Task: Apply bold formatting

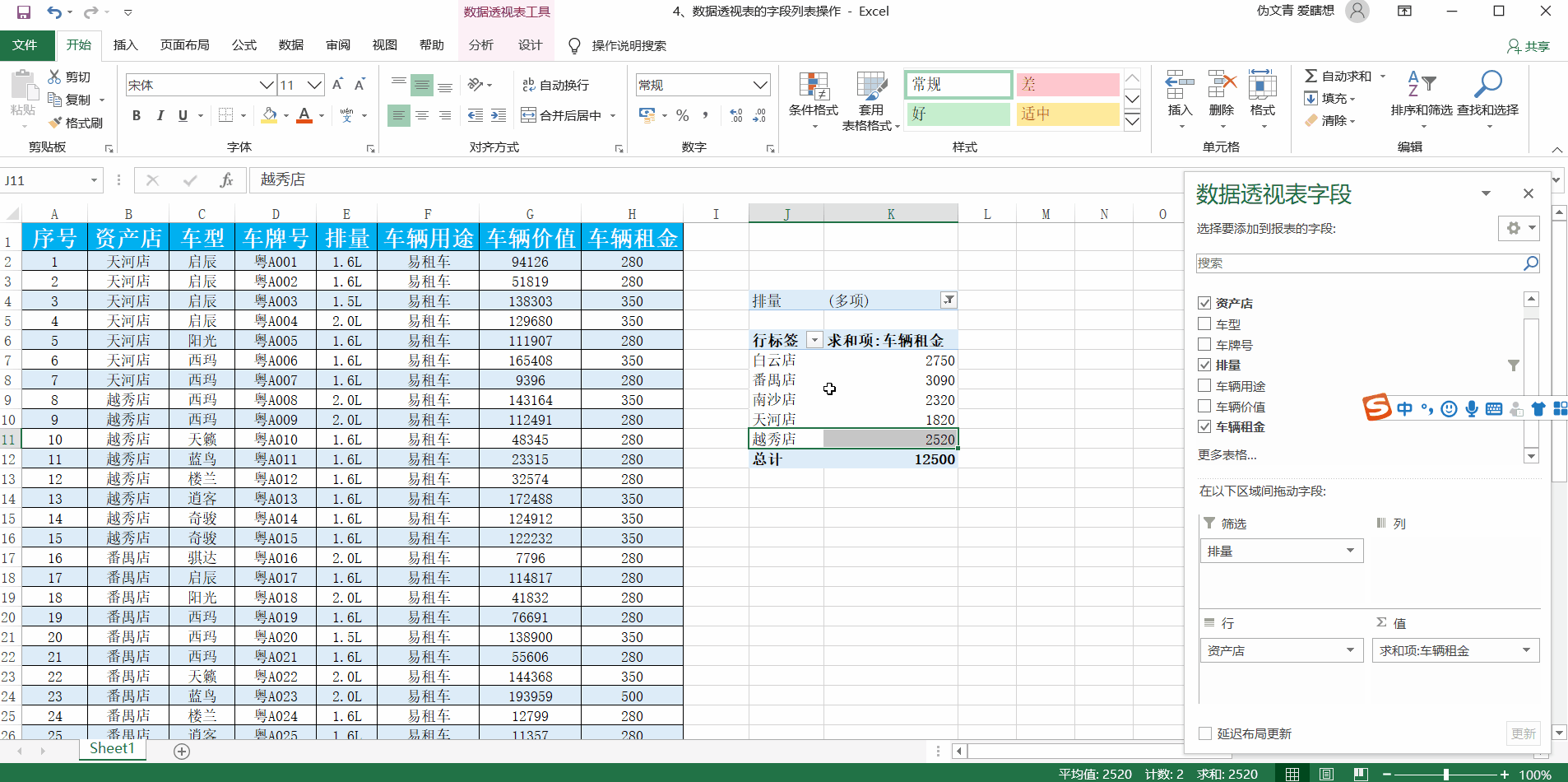Action: tap(137, 115)
